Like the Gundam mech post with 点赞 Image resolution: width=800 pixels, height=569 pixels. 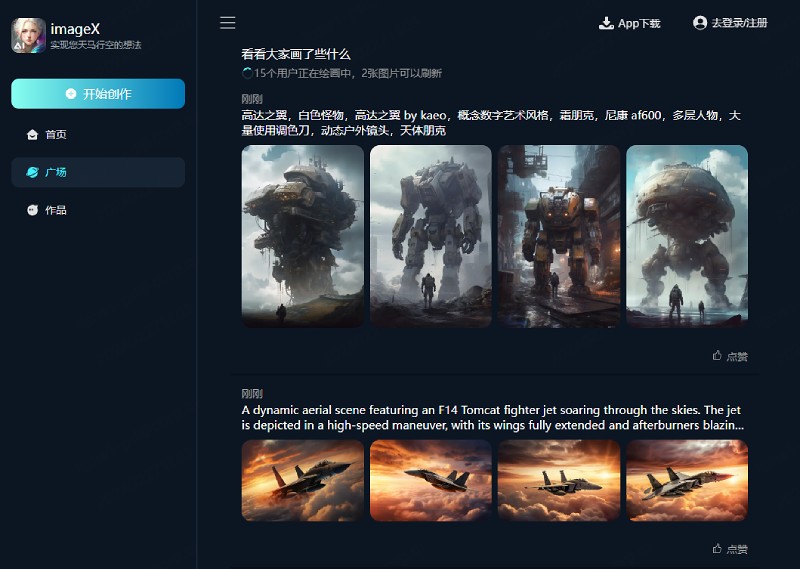730,356
